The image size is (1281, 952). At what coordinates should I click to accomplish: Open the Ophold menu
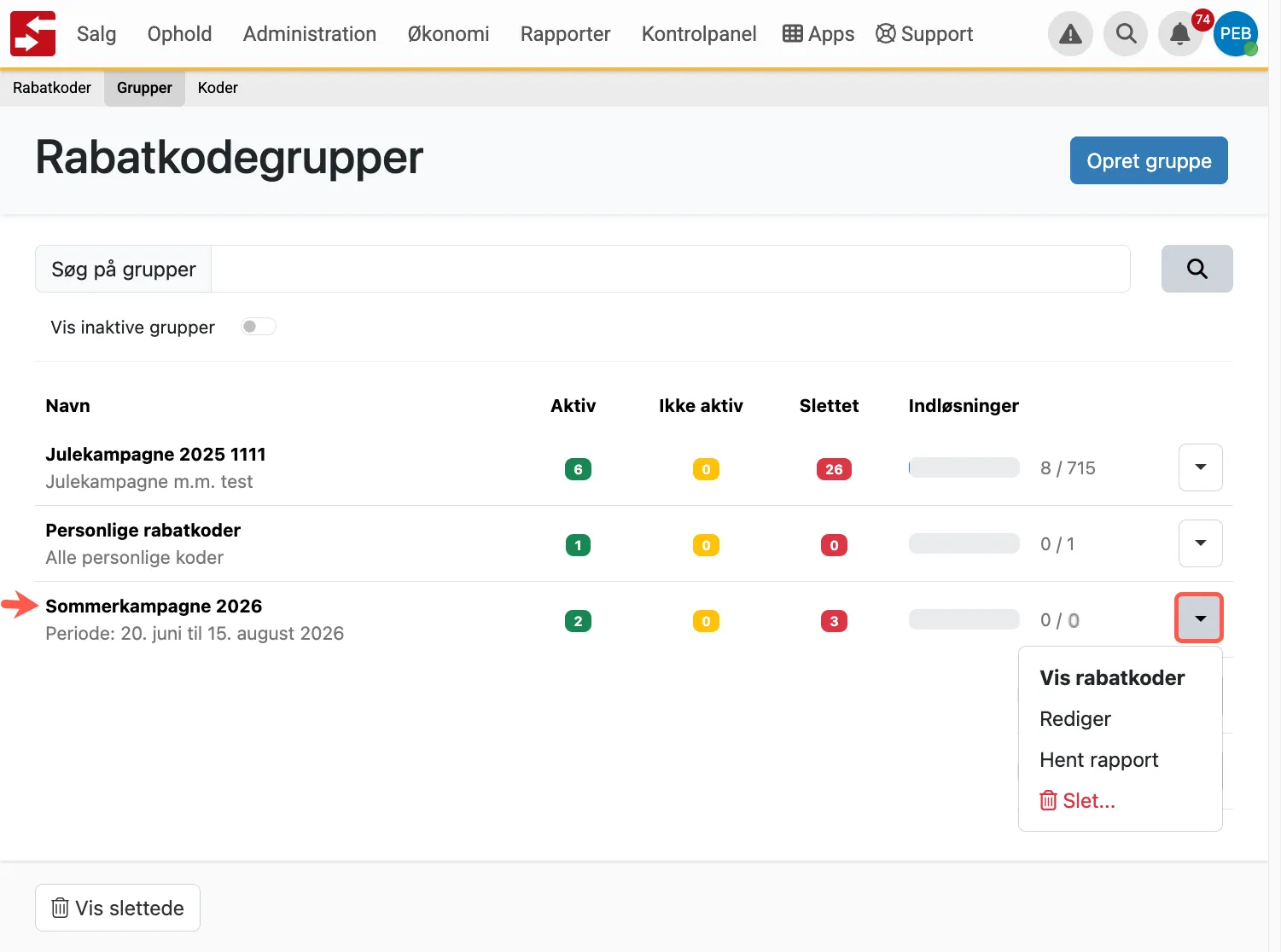179,34
